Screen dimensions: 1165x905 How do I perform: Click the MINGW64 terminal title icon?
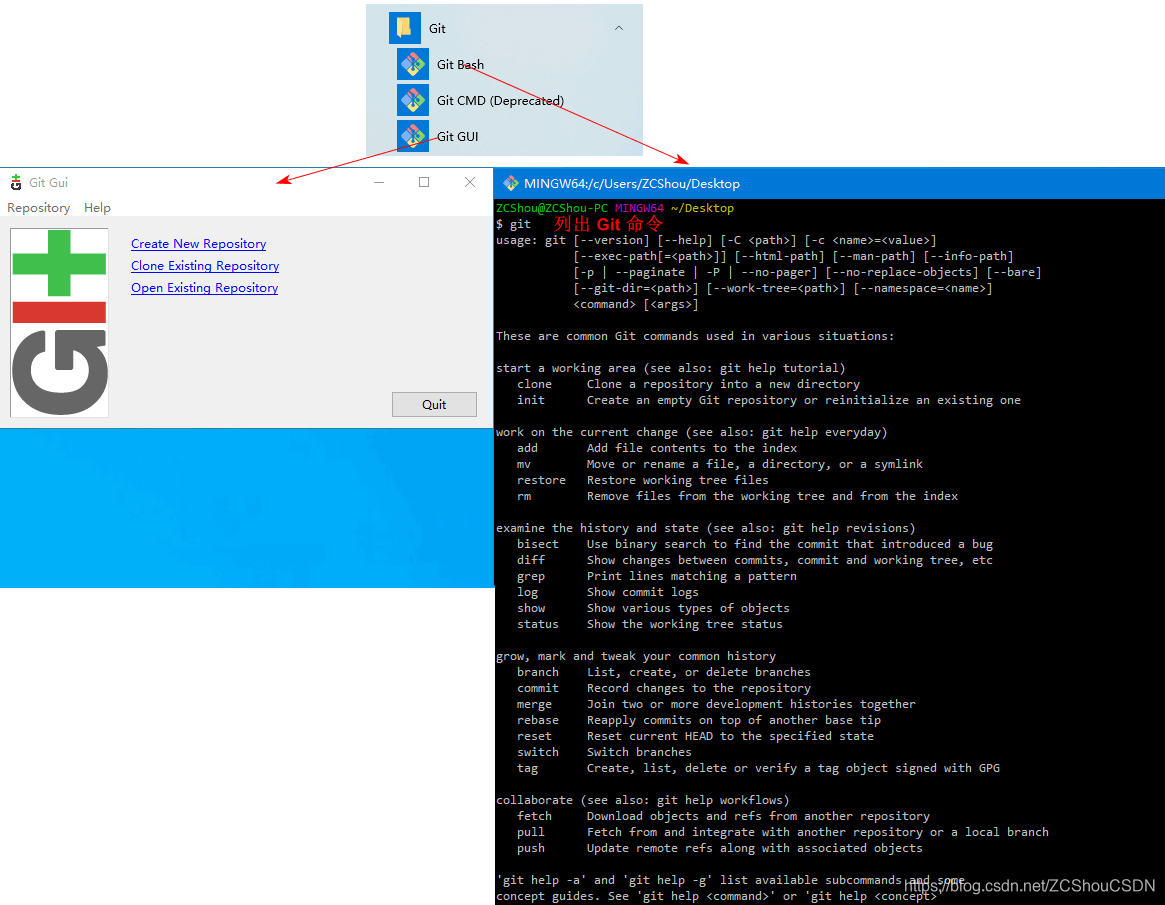pyautogui.click(x=510, y=183)
